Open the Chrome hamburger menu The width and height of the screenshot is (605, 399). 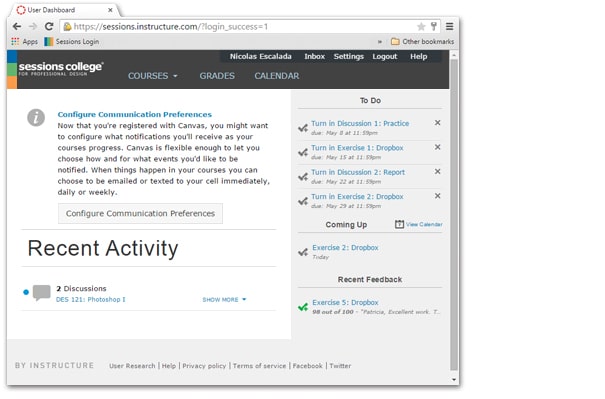(x=450, y=27)
